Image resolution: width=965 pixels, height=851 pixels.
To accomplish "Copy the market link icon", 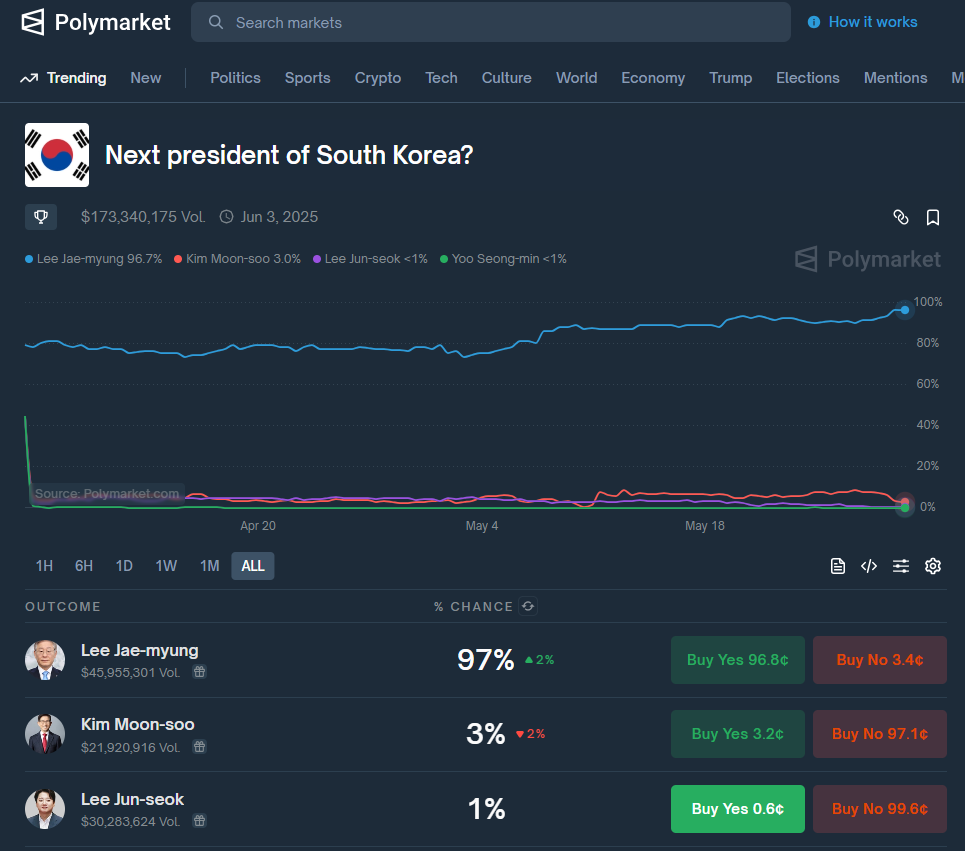I will [900, 217].
